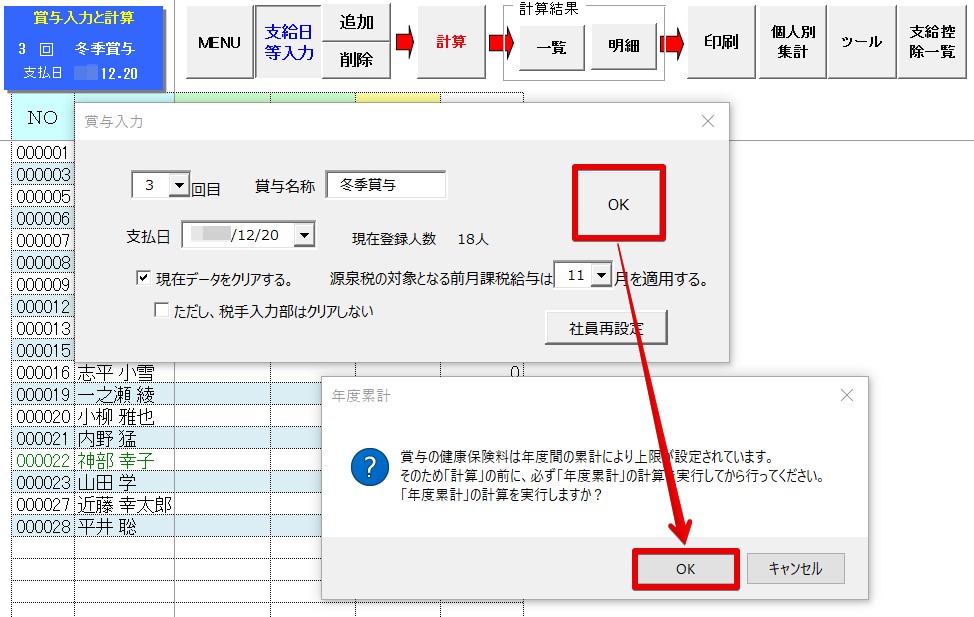This screenshot has width=974, height=617.
Task: Open the 支給日等入力 button
Action: [288, 42]
